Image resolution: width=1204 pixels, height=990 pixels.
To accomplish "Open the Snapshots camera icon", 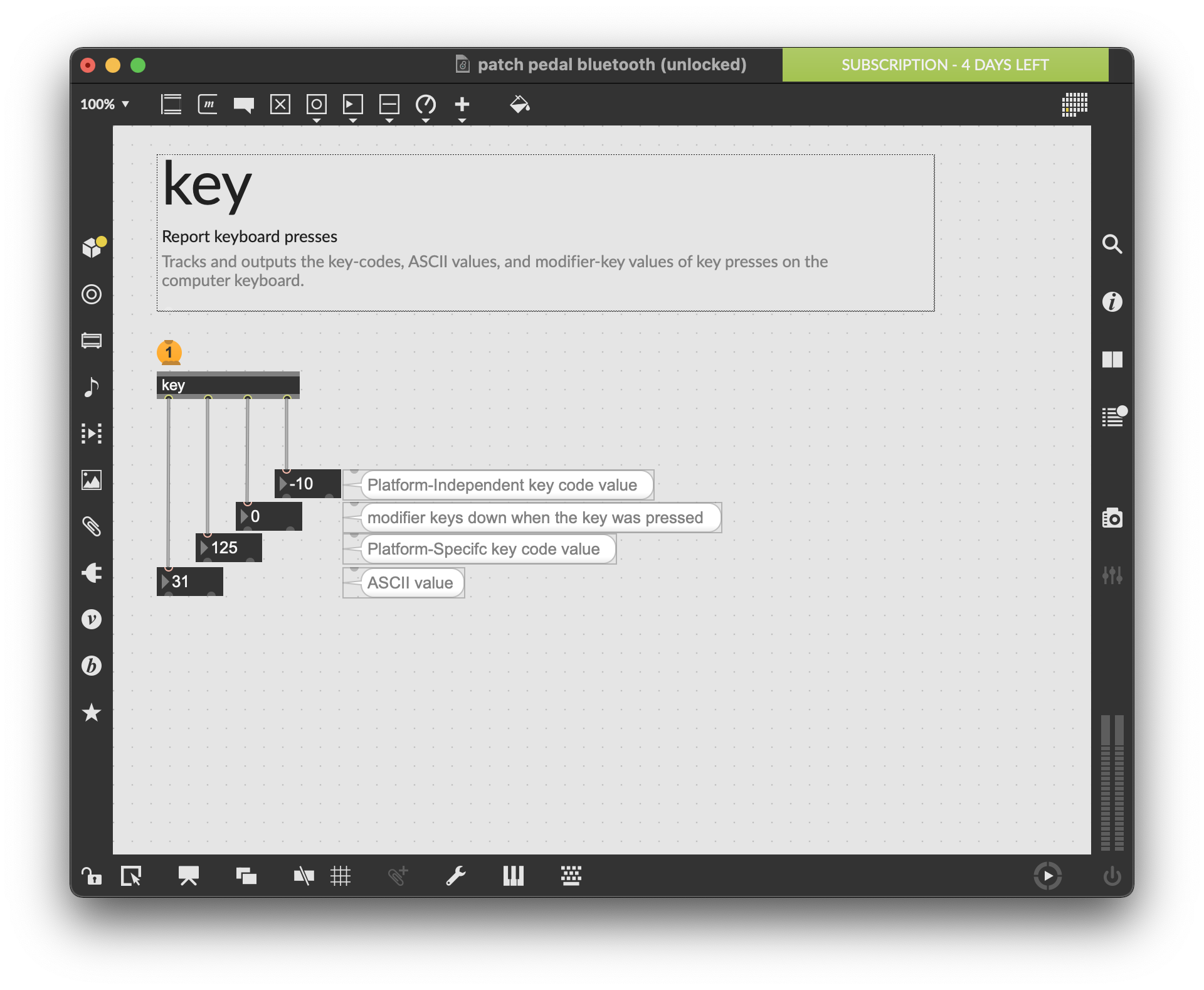I will pos(1112,518).
